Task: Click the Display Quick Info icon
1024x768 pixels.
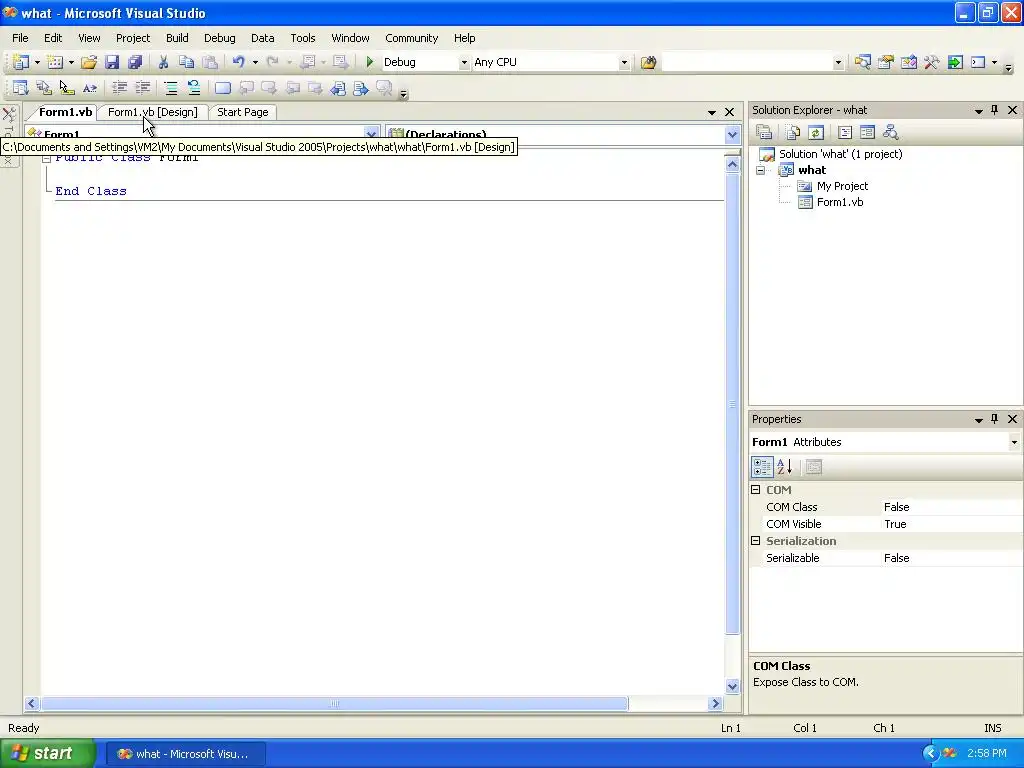Action: 67,88
